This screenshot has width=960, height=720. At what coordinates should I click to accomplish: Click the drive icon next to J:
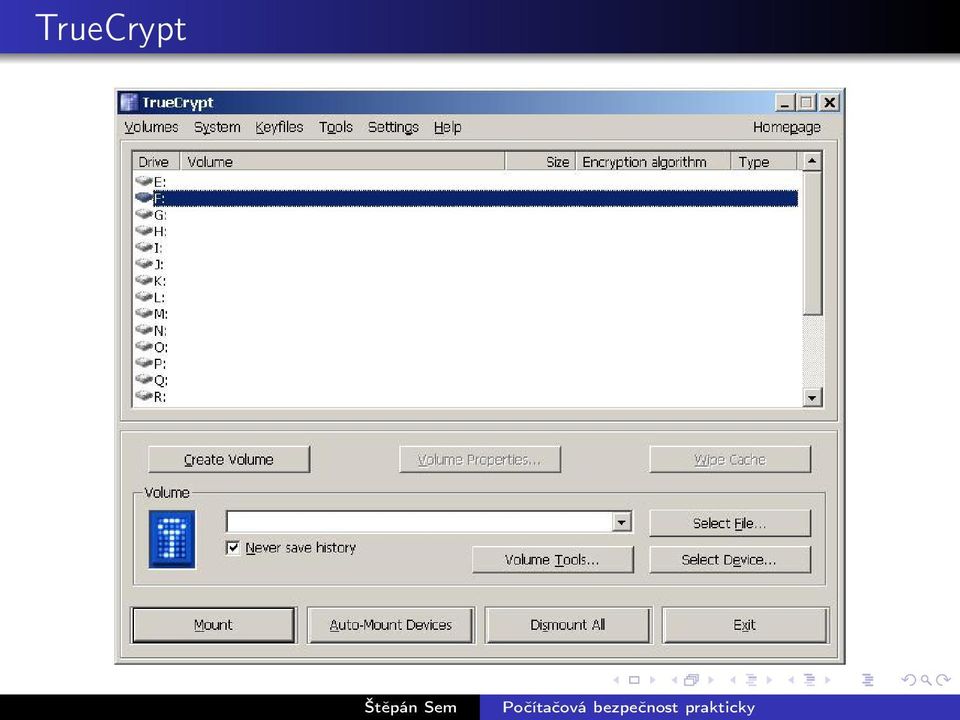(144, 264)
